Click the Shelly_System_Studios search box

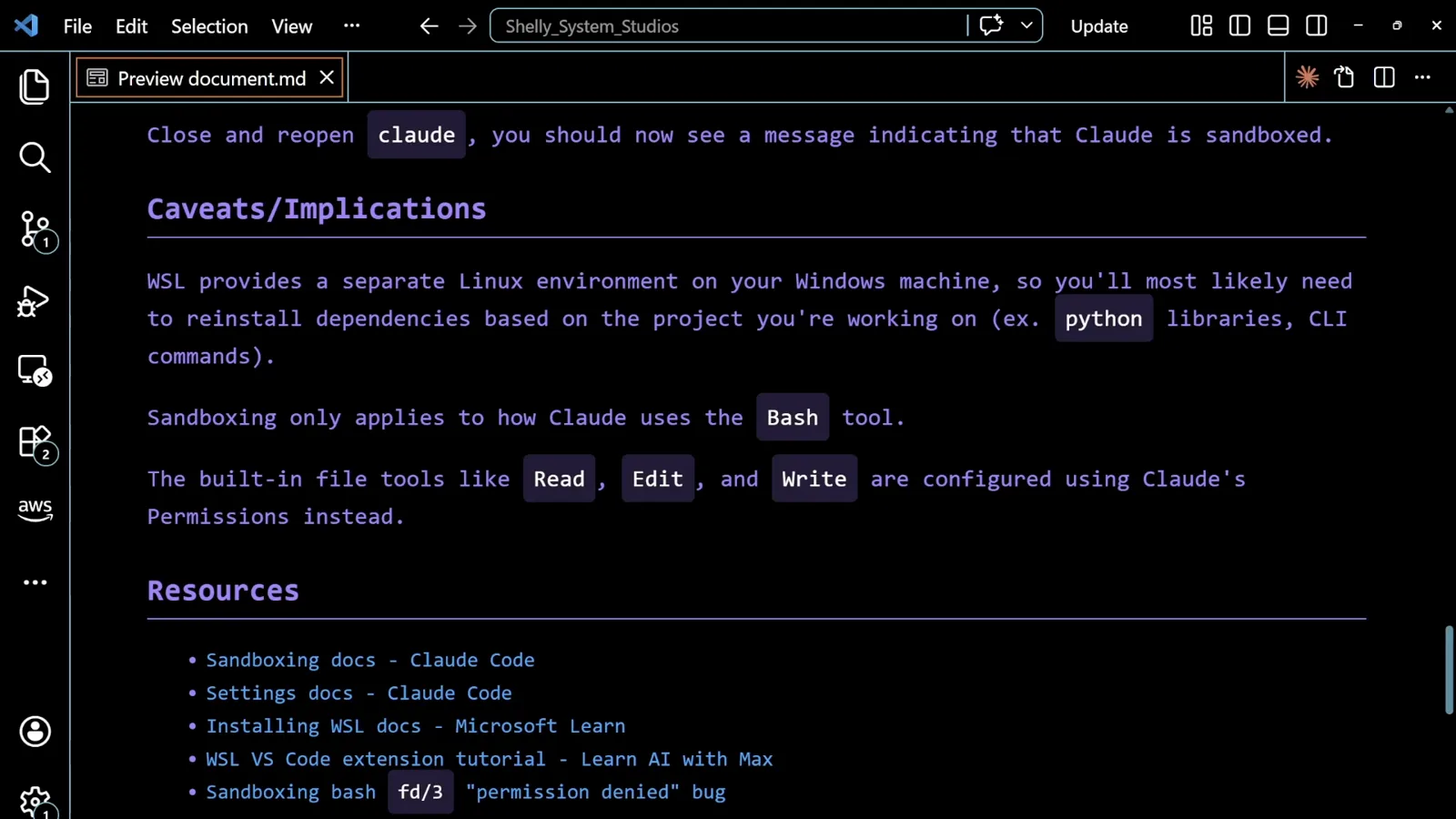coord(727,25)
